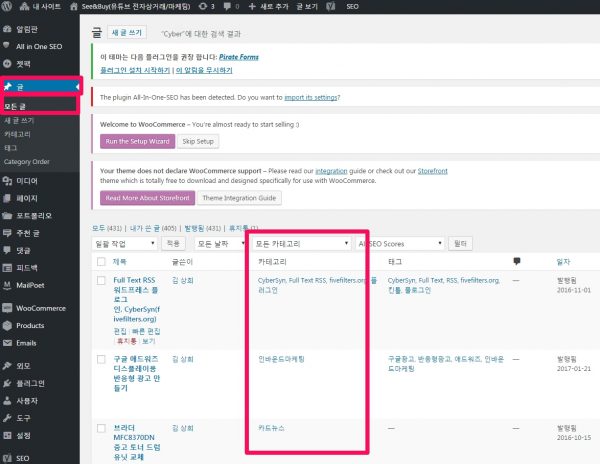Click the WordPress logo in admin bar
The height and width of the screenshot is (464, 600).
coord(7,6)
